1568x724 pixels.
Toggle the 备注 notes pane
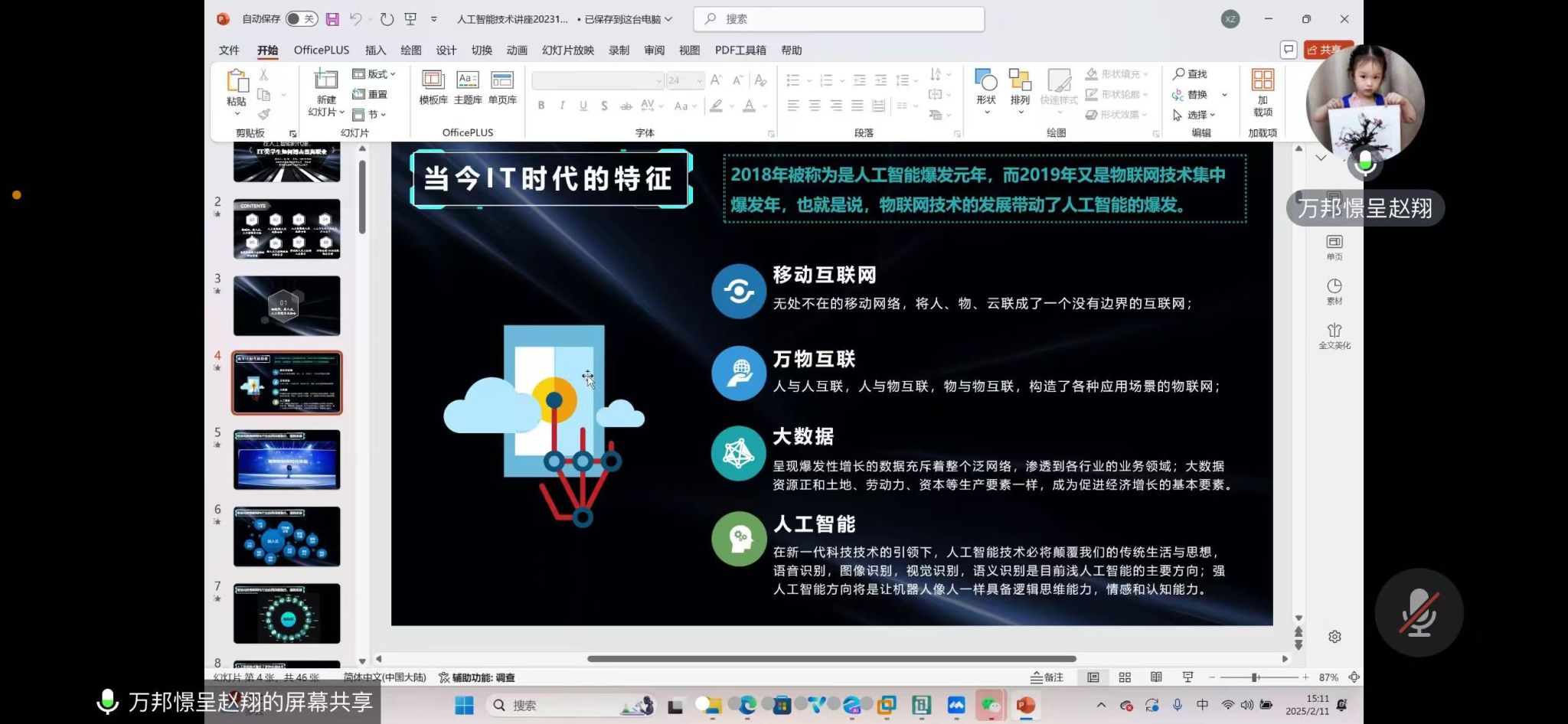(x=1047, y=677)
